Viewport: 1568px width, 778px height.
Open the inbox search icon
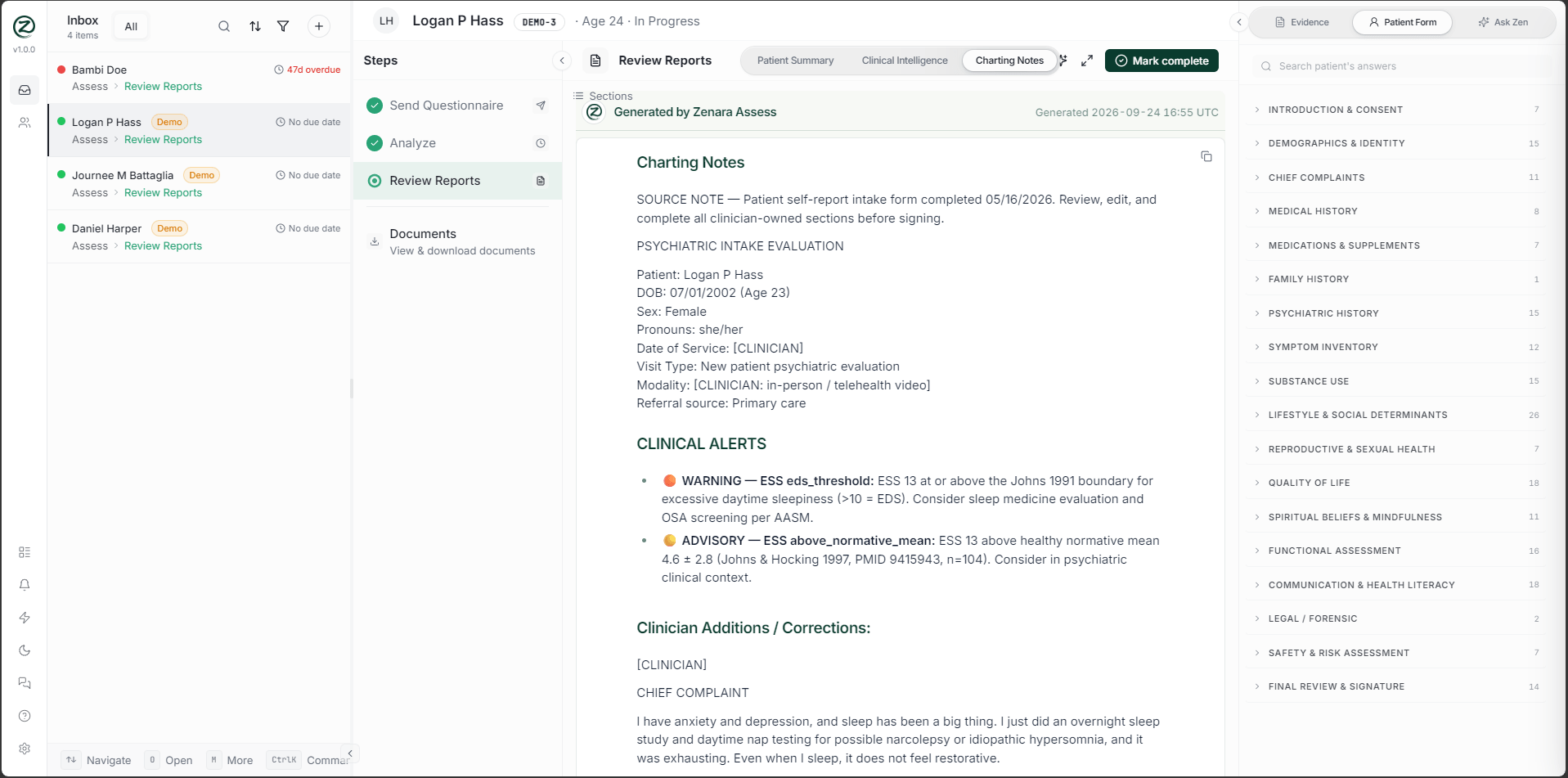point(224,26)
